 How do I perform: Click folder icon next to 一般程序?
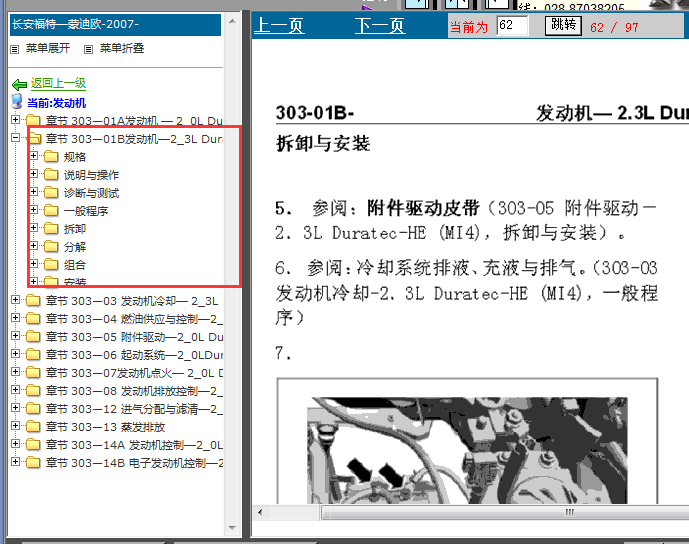click(51, 210)
